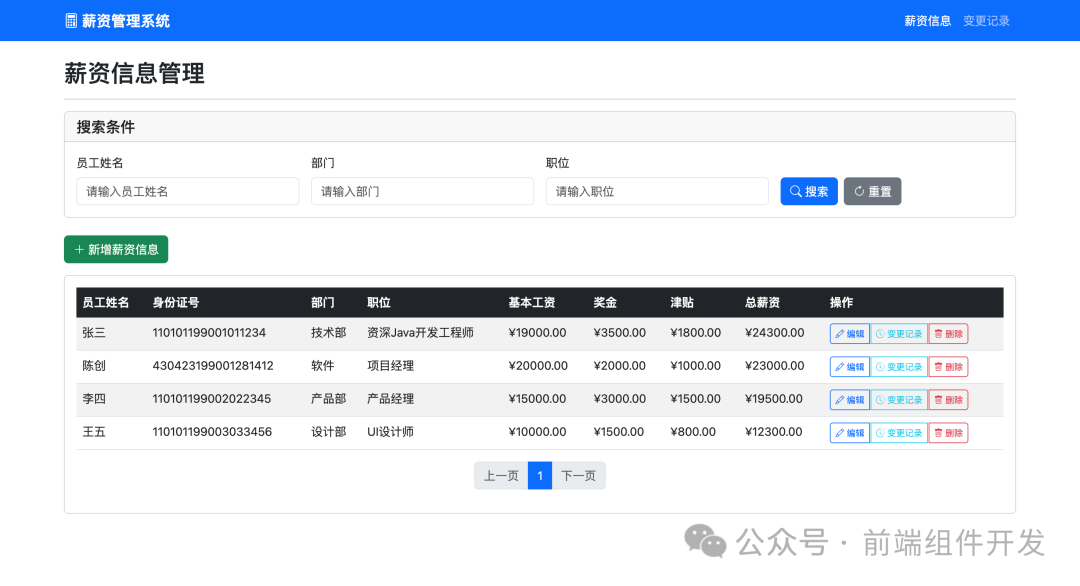Click total salary ¥19500.00
The image size is (1080, 586).
point(773,399)
